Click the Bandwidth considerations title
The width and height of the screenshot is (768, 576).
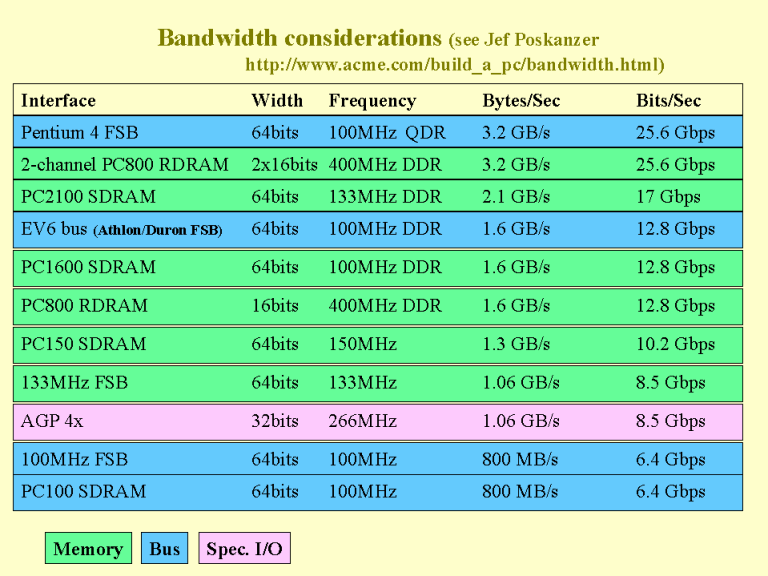[299, 38]
